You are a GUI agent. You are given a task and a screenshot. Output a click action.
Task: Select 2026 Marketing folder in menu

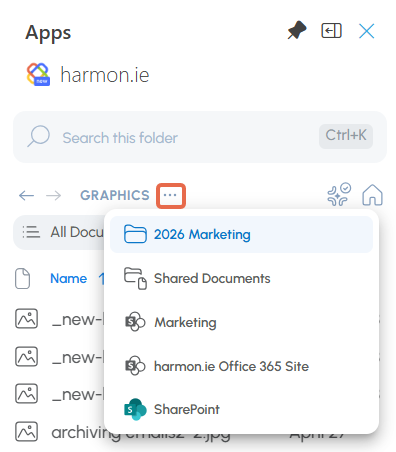point(241,235)
